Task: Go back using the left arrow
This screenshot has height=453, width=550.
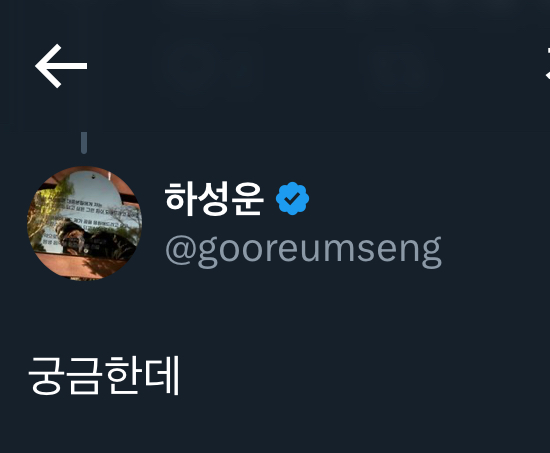Action: [61, 66]
